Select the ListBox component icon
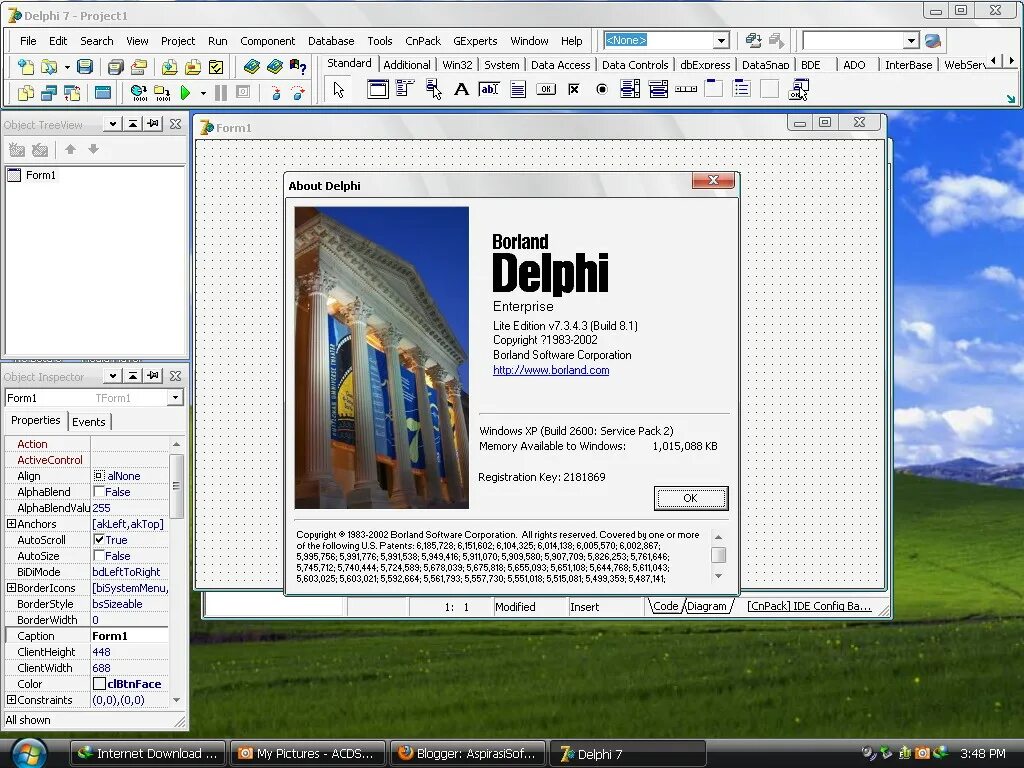This screenshot has width=1024, height=768. tap(630, 89)
